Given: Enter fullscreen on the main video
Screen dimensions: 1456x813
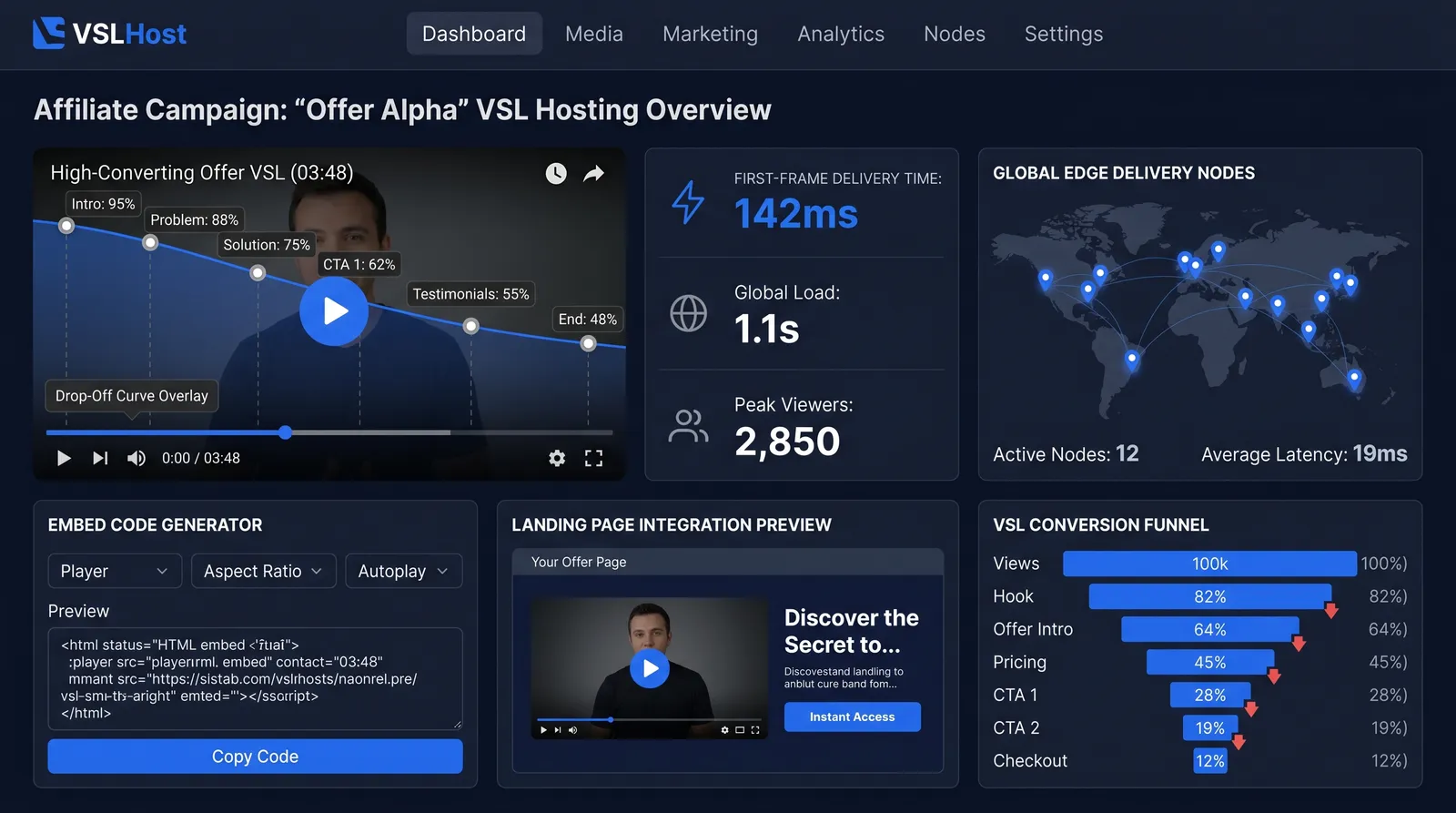Looking at the screenshot, I should [593, 458].
